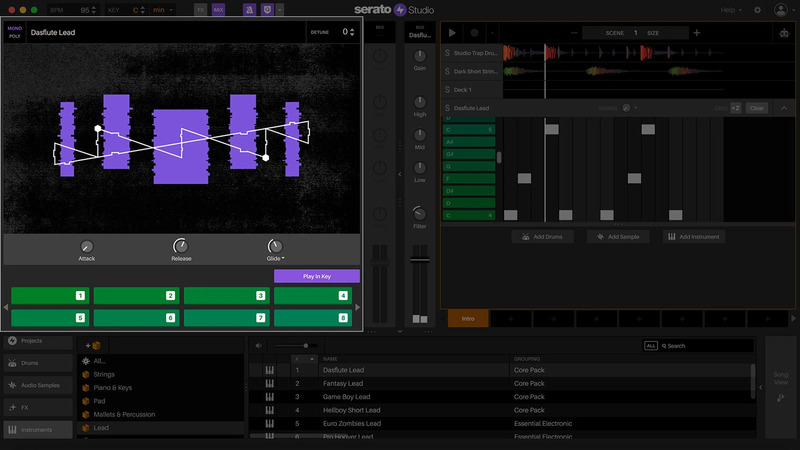Click the Release knob
This screenshot has width=800, height=450.
[180, 246]
